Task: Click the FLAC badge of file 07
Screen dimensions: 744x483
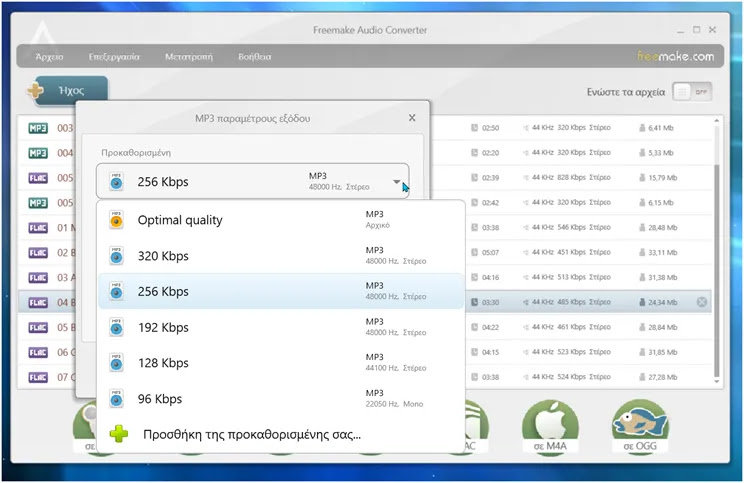Action: pos(38,378)
